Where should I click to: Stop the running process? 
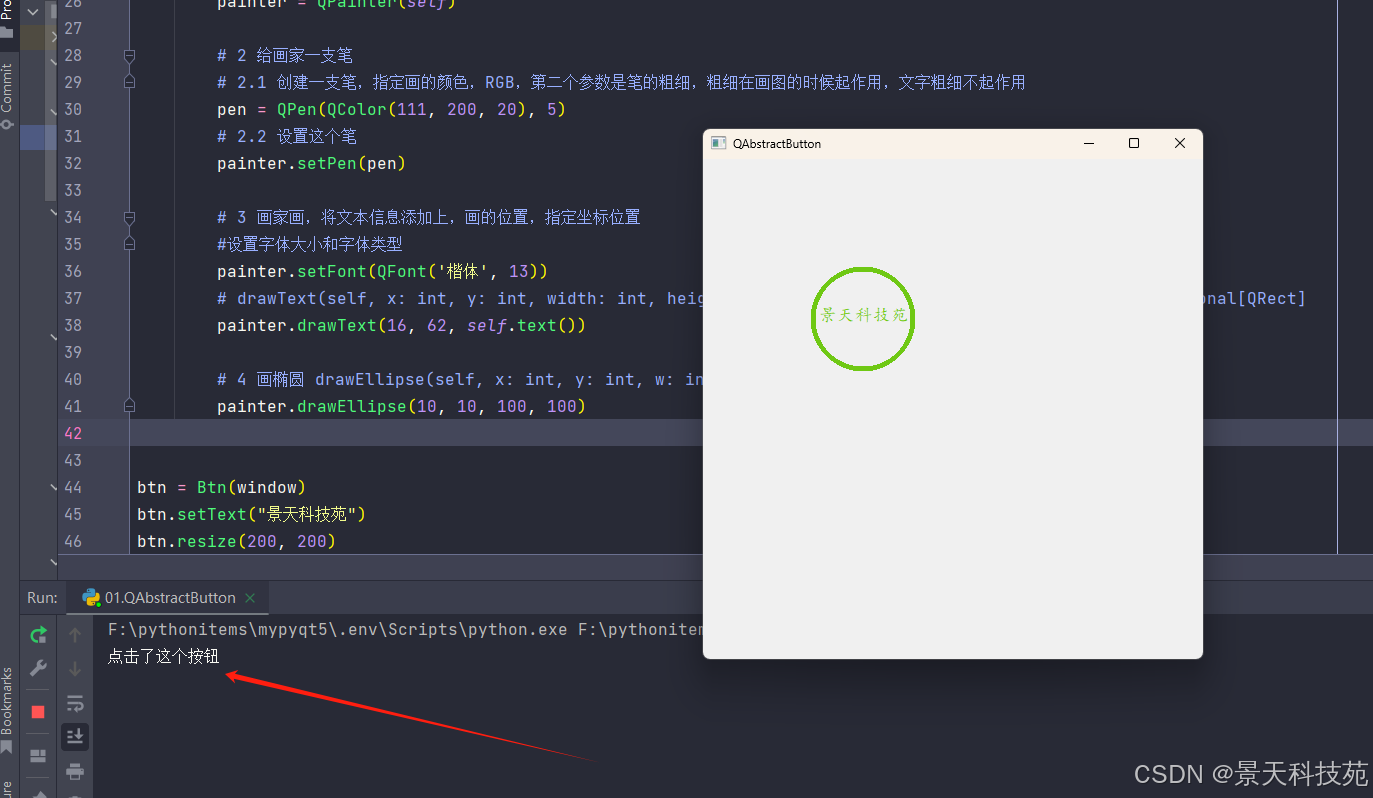click(39, 712)
